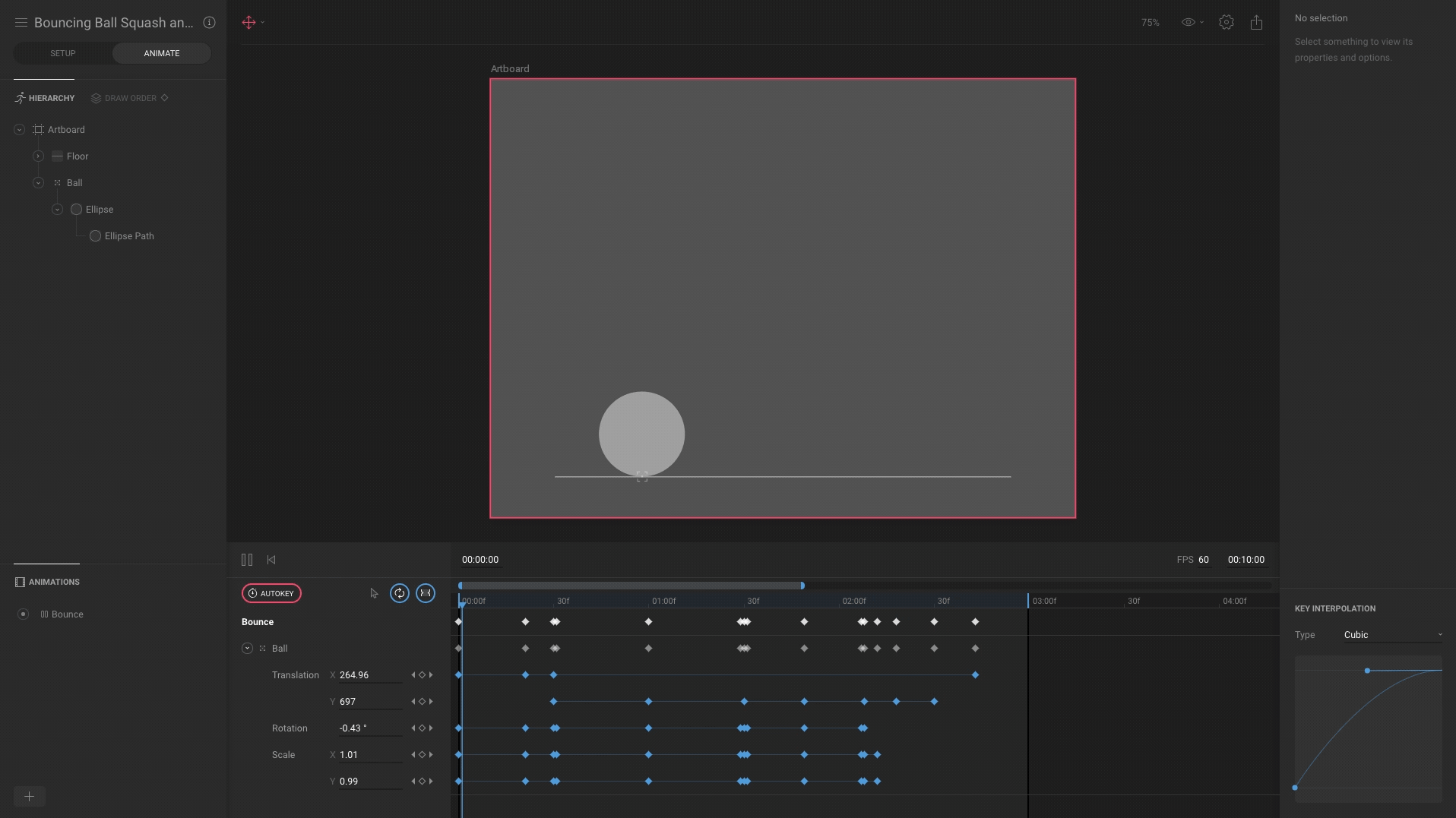Expand the Floor tree node

[x=38, y=156]
